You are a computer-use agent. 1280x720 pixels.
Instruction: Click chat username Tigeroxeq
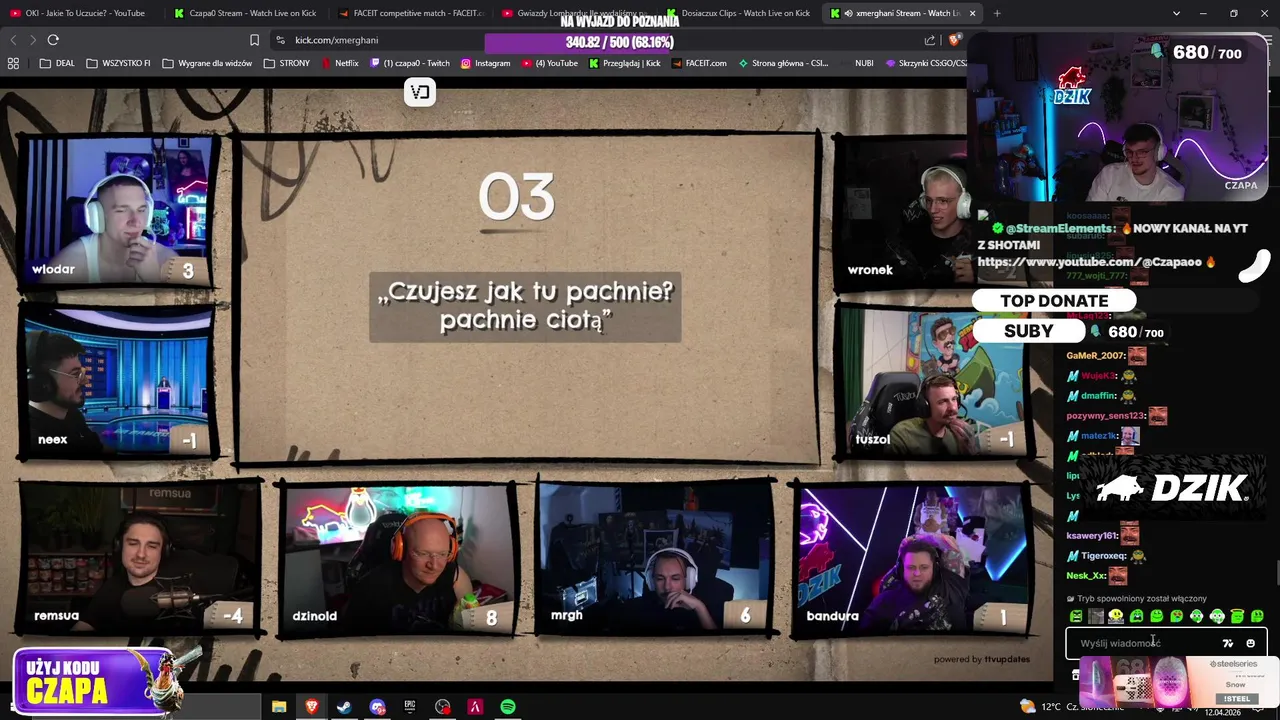[1103, 556]
